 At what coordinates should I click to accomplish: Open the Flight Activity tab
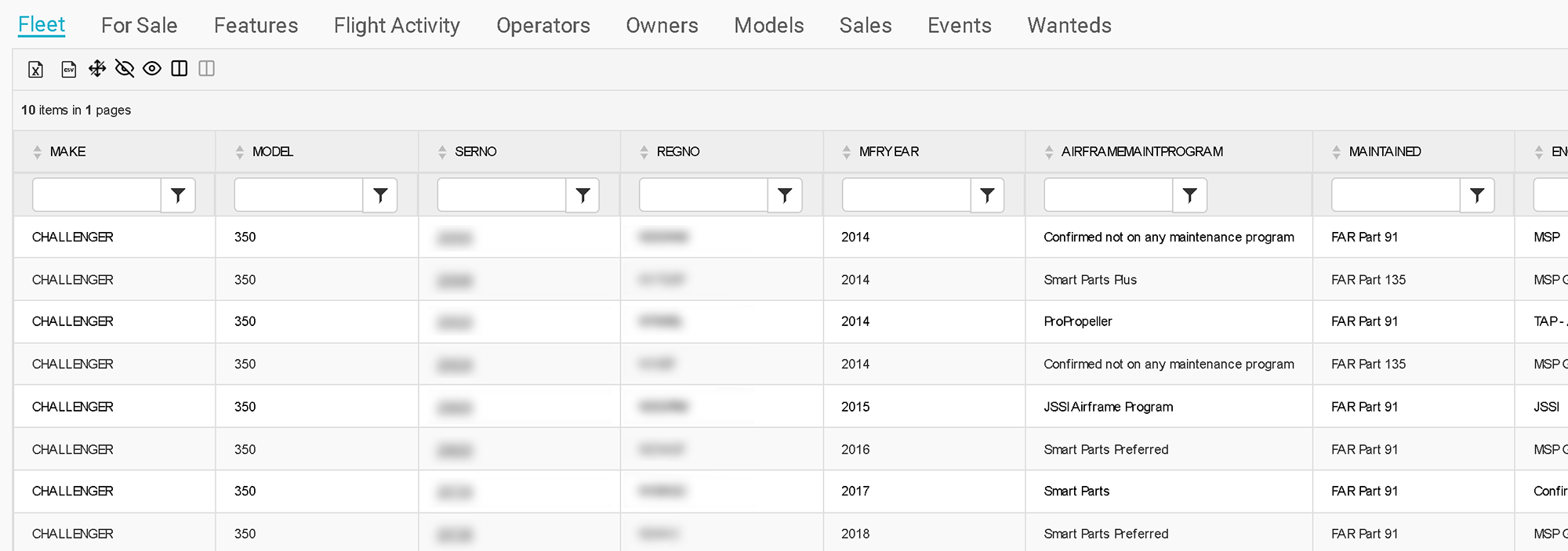tap(397, 25)
